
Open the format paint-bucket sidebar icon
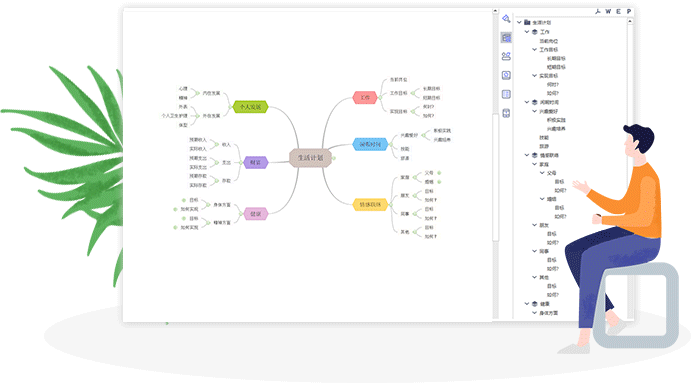(x=506, y=19)
